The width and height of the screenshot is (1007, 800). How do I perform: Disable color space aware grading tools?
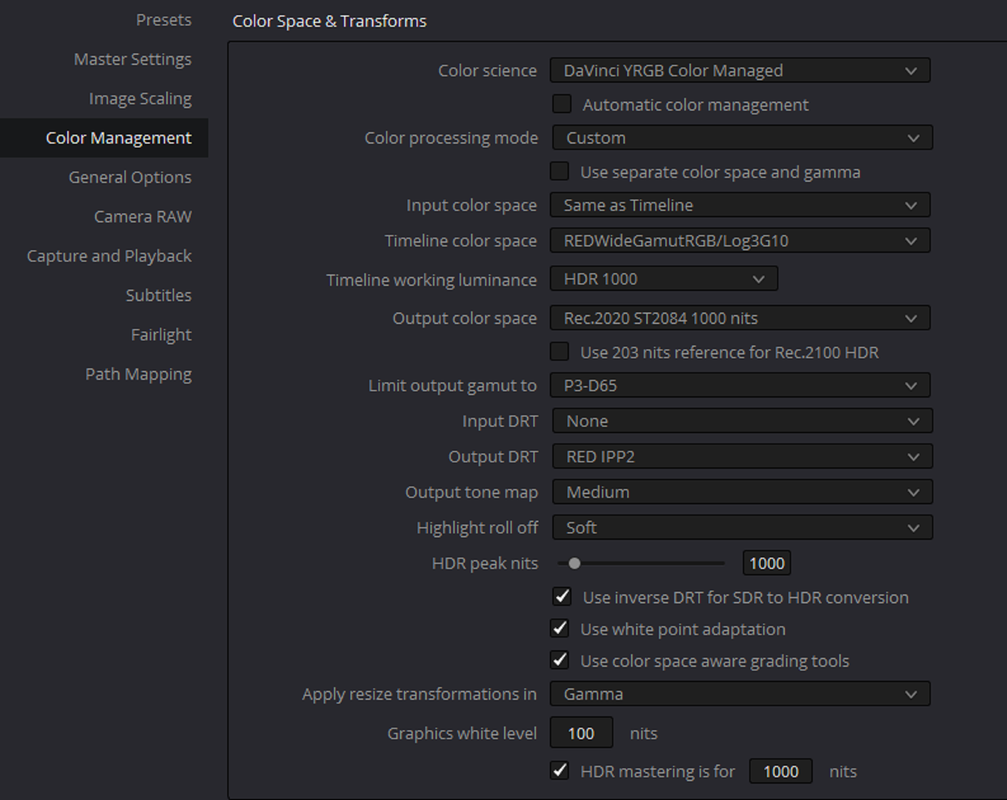(559, 660)
